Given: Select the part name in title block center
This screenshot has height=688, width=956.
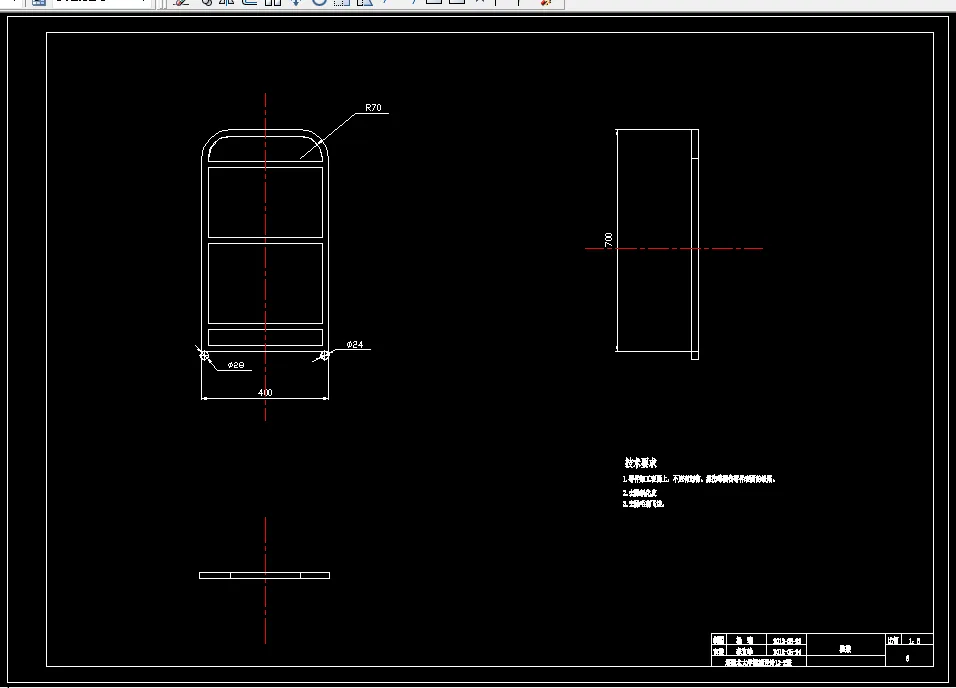Looking at the screenshot, I should coord(845,650).
